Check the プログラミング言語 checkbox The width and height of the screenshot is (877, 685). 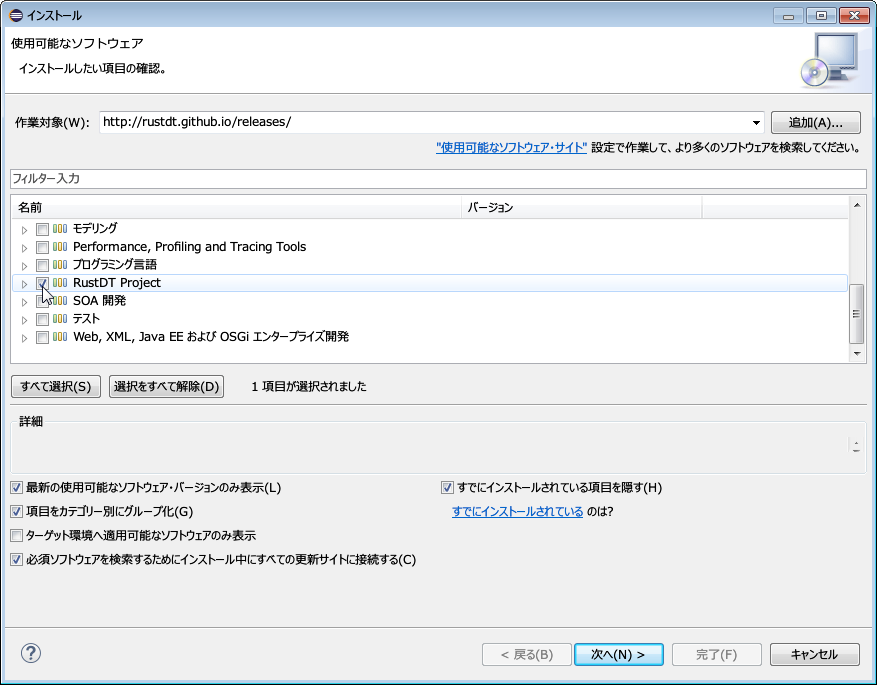tap(42, 265)
